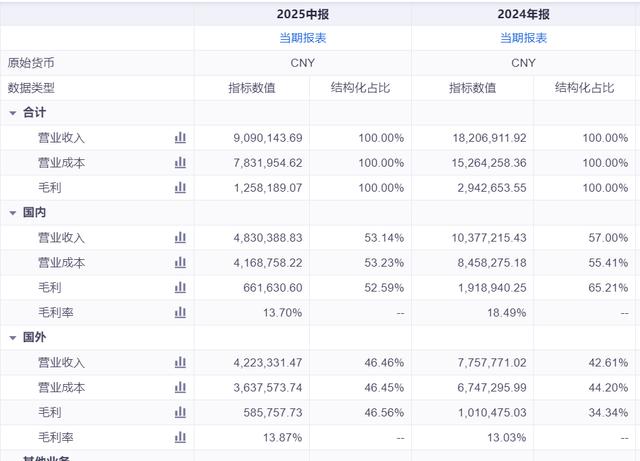Viewport: 640px width, 461px height.
Task: Select the 2025中报 column header
Action: 302,13
